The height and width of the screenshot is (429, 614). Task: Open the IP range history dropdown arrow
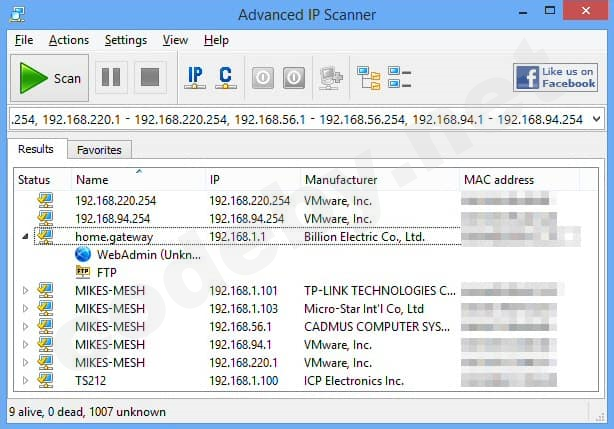click(x=596, y=119)
